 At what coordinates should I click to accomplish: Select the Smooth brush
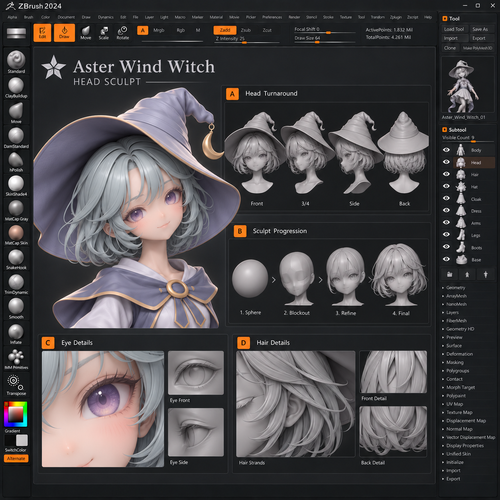click(x=16, y=309)
